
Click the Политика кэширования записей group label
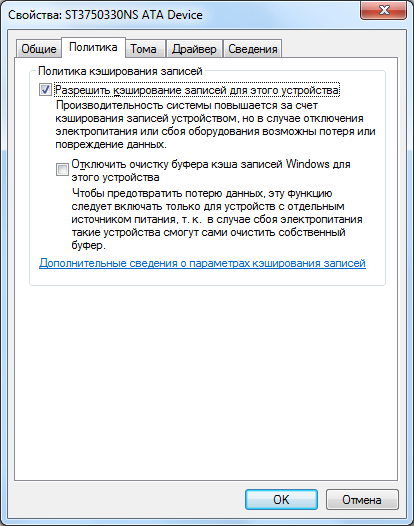(x=120, y=71)
